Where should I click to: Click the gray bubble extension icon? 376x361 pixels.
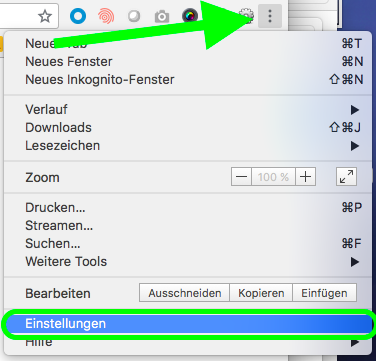coord(134,16)
